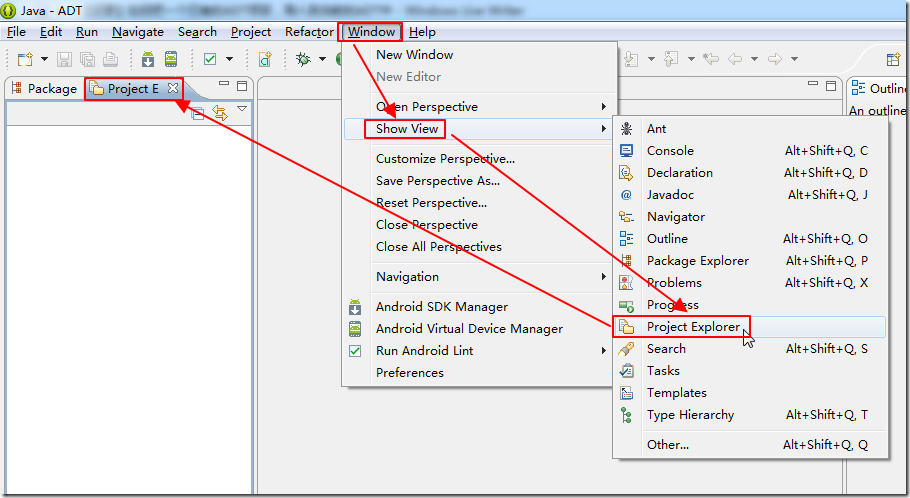Choose Save Perspective As...
This screenshot has height=498, width=910.
point(478,181)
